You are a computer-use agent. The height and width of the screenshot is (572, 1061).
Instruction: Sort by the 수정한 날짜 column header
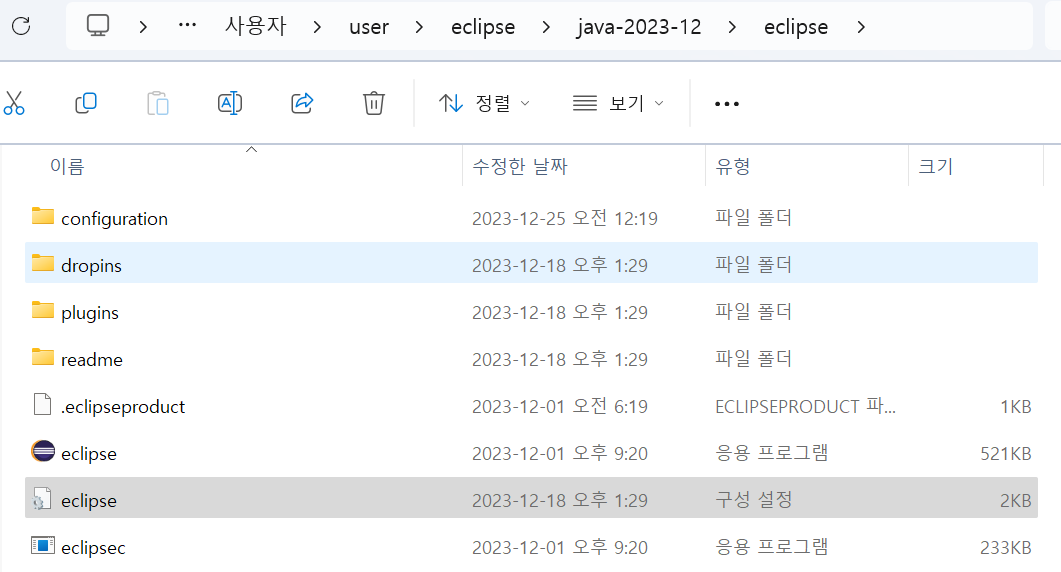click(x=520, y=167)
